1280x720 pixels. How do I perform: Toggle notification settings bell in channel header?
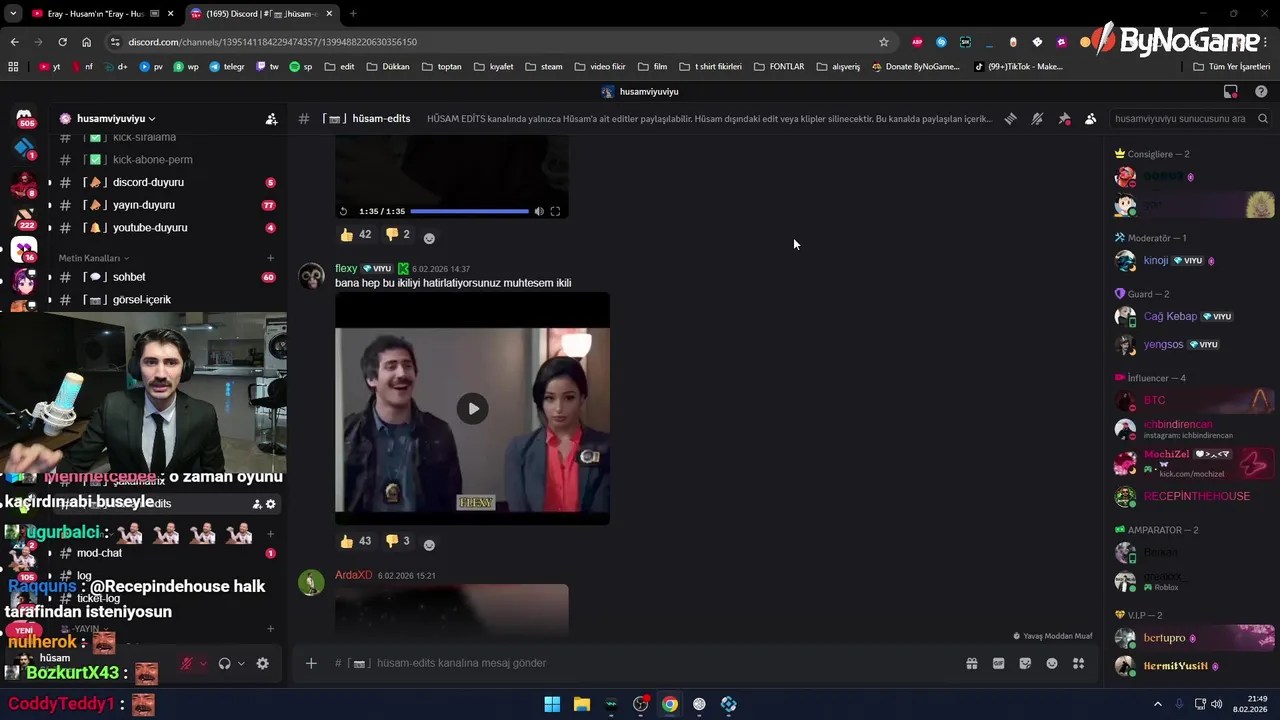(1037, 118)
